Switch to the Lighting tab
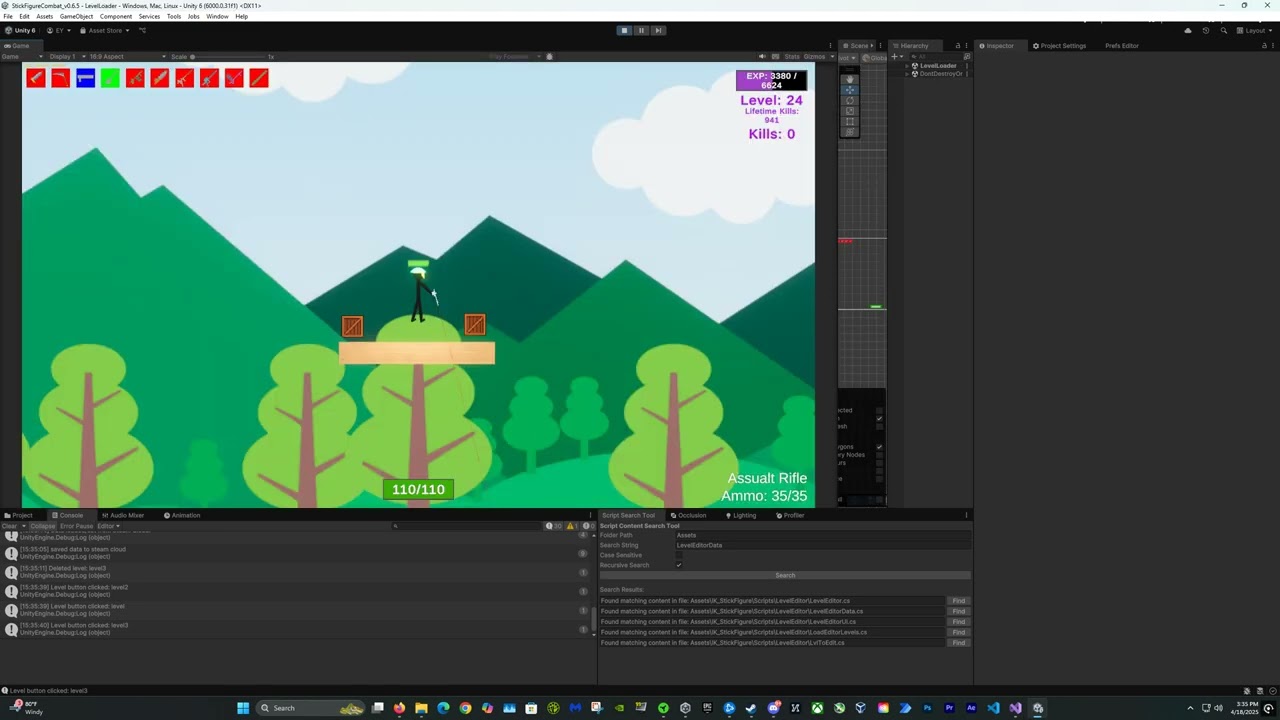The height and width of the screenshot is (720, 1280). (741, 515)
